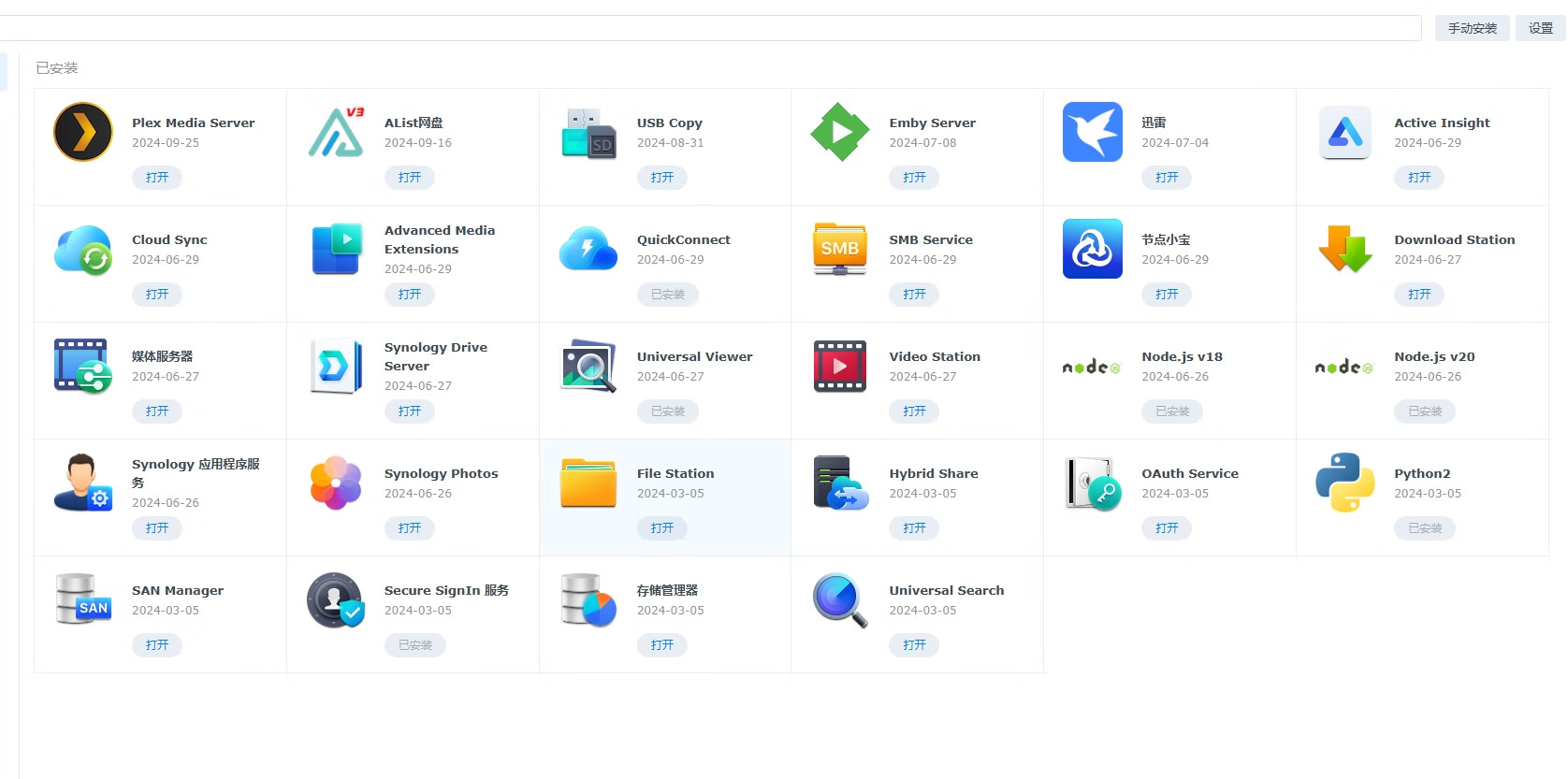Launch Cloud Sync with 打开 button

click(157, 294)
